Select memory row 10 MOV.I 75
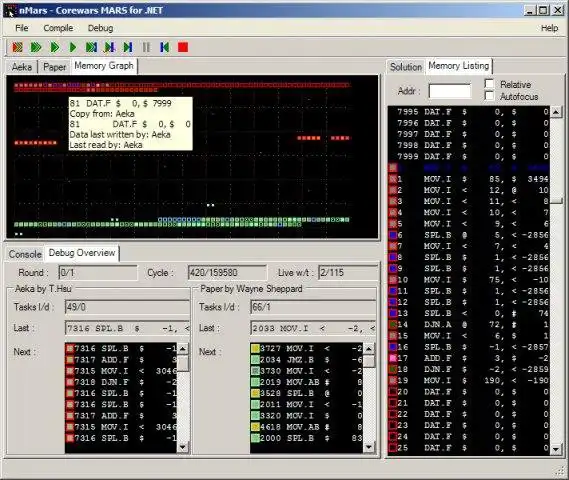 point(469,280)
